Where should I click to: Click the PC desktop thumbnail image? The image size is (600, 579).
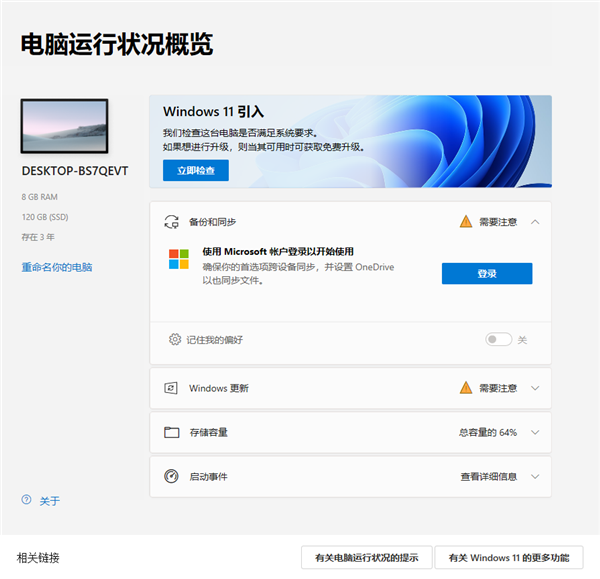click(x=64, y=126)
